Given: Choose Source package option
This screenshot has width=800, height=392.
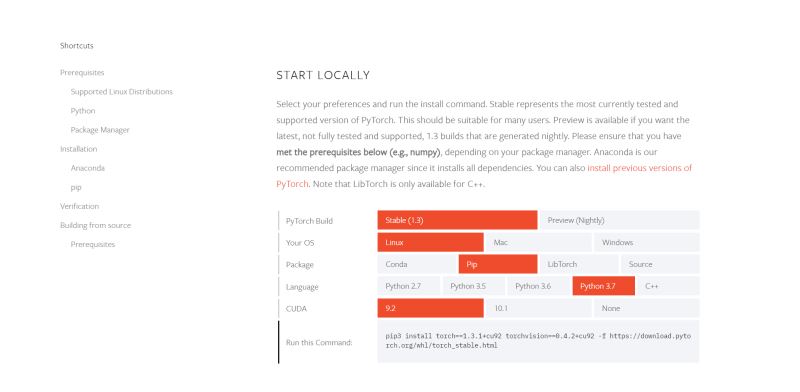Looking at the screenshot, I should point(660,264).
